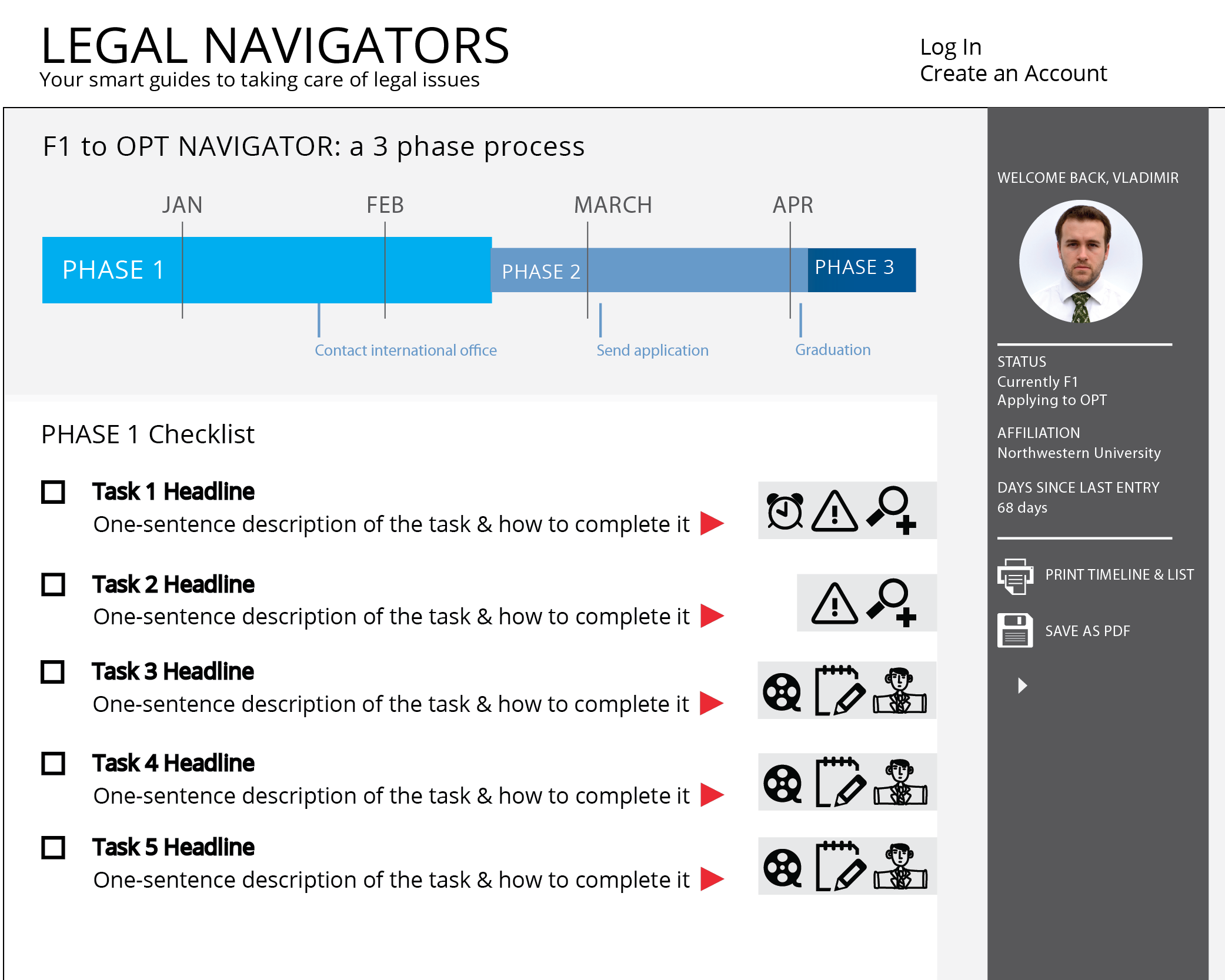The width and height of the screenshot is (1225, 980).
Task: Click the magnifier plus icon for Task 1
Action: click(x=892, y=510)
